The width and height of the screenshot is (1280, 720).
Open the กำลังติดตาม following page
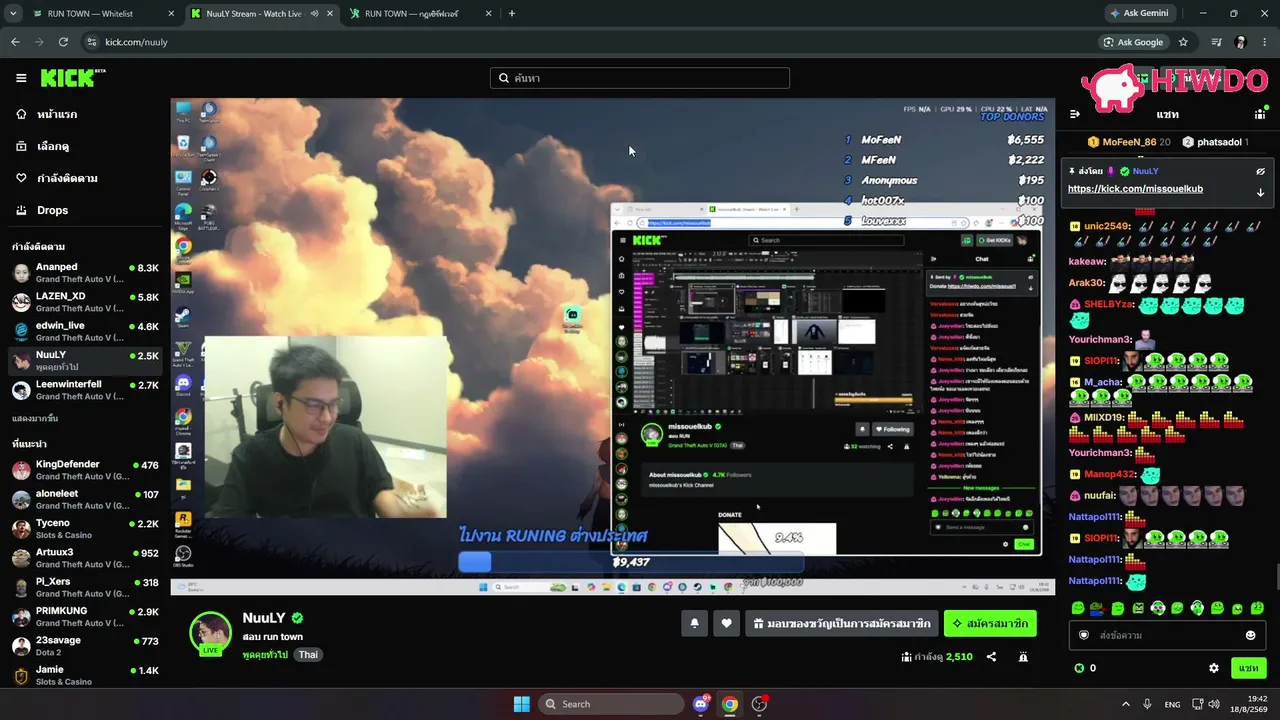pyautogui.click(x=67, y=178)
